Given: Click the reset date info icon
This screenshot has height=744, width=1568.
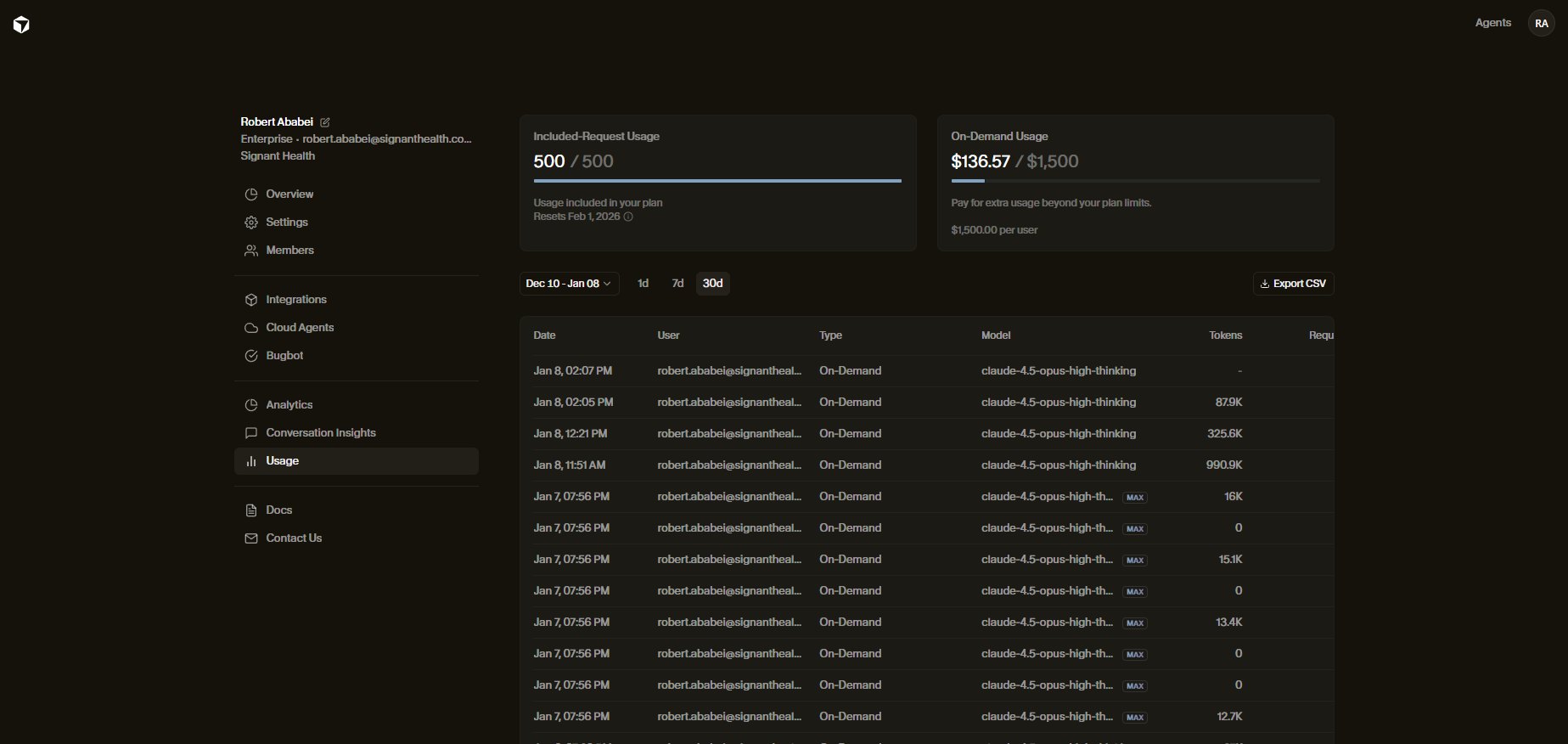Looking at the screenshot, I should coord(628,217).
